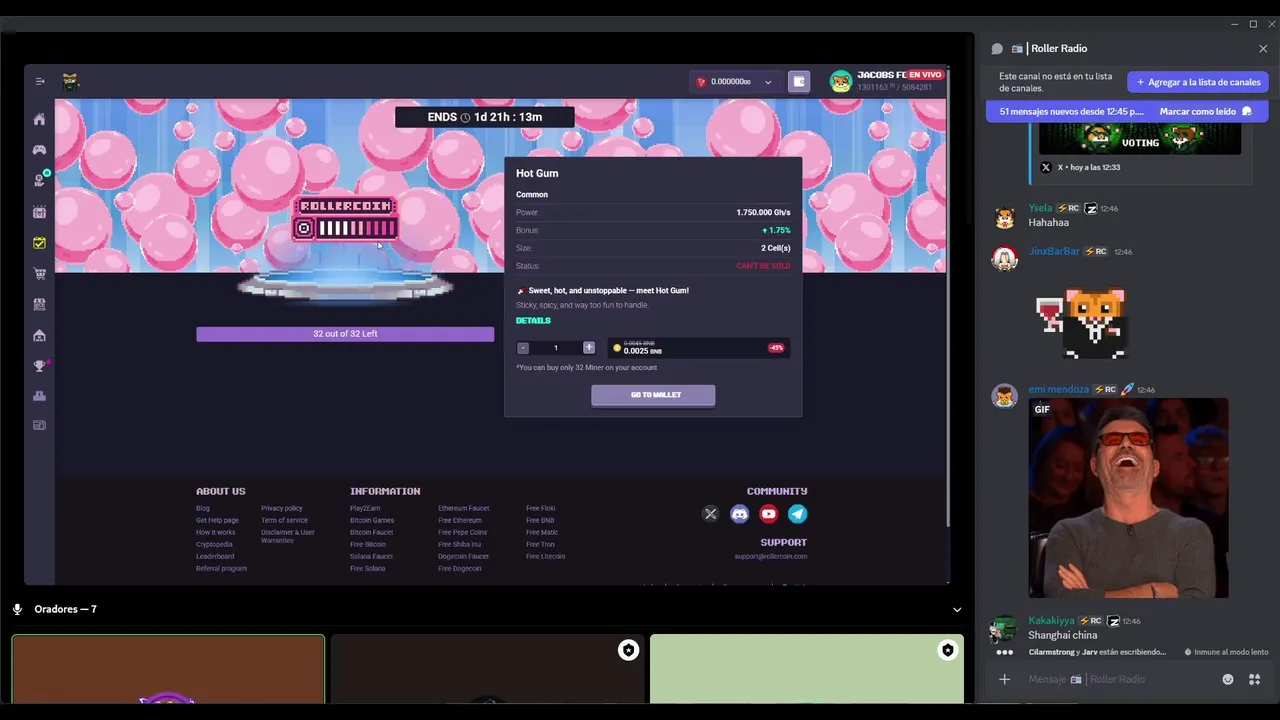The width and height of the screenshot is (1280, 720).
Task: Click the Ysela username in chat
Action: point(1040,208)
